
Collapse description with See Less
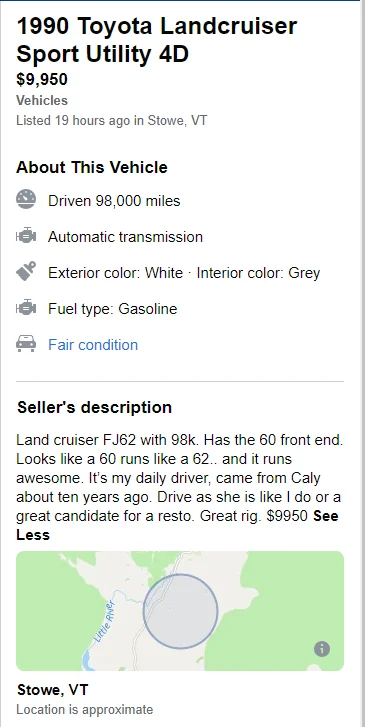(x=177, y=525)
